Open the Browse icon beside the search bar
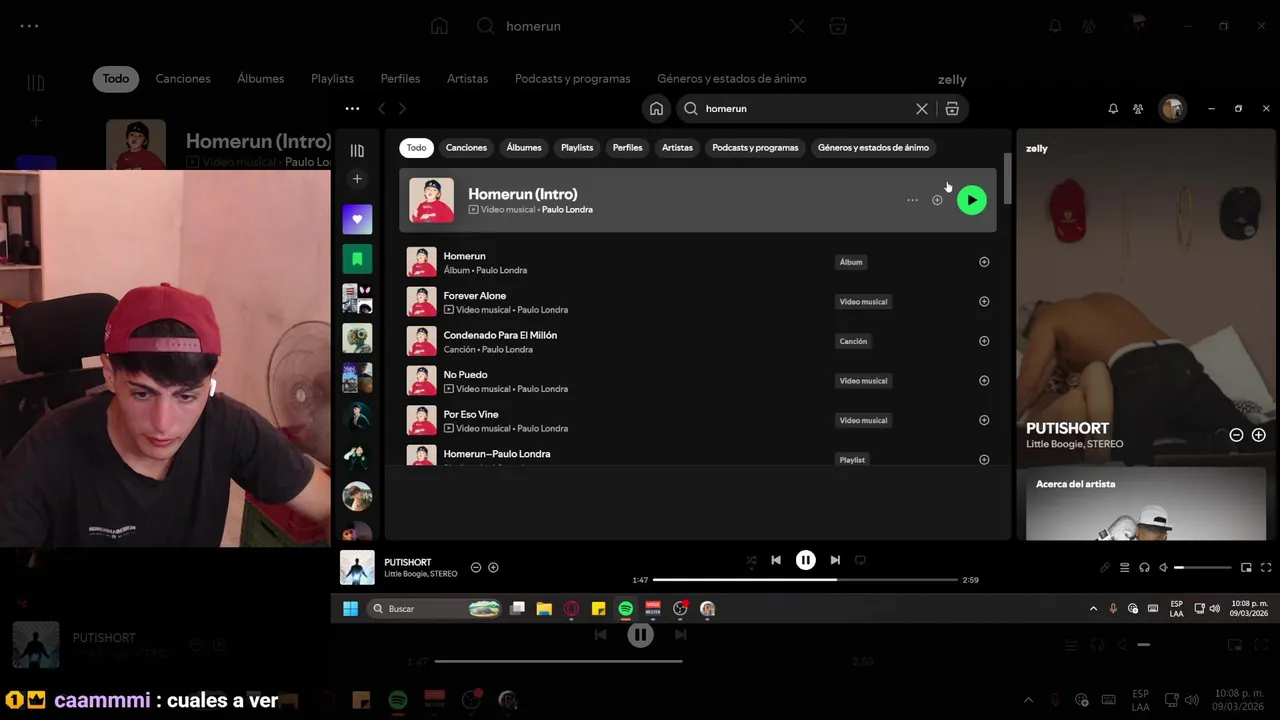 coord(952,108)
